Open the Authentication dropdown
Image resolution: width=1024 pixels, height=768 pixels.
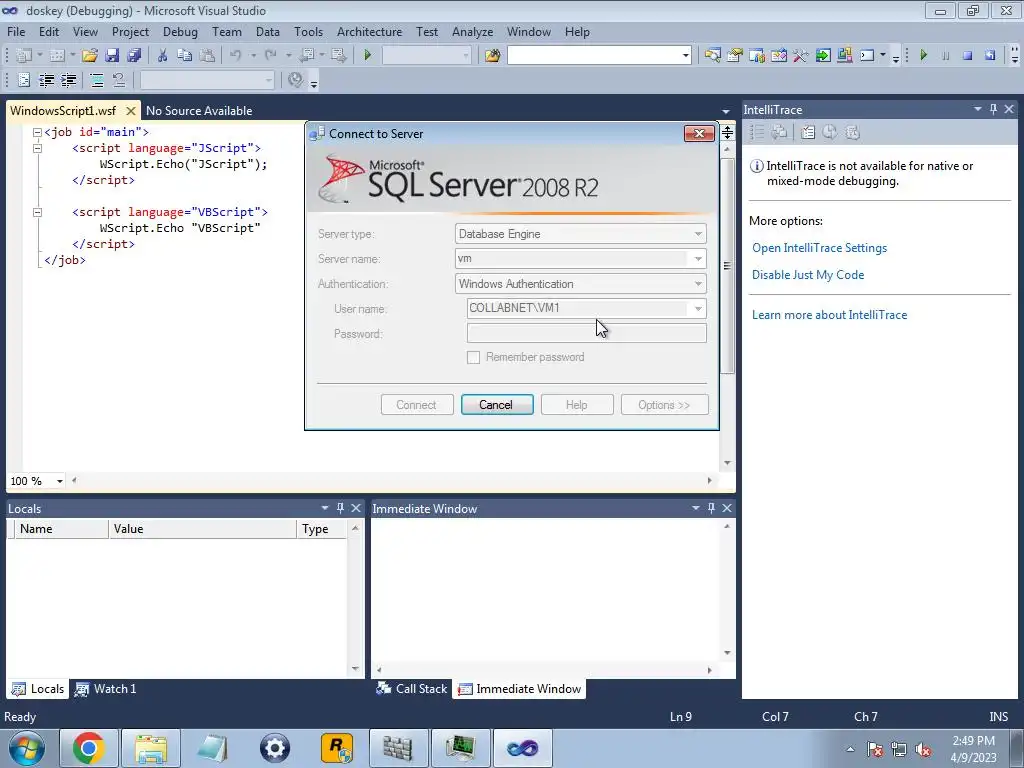tap(698, 283)
